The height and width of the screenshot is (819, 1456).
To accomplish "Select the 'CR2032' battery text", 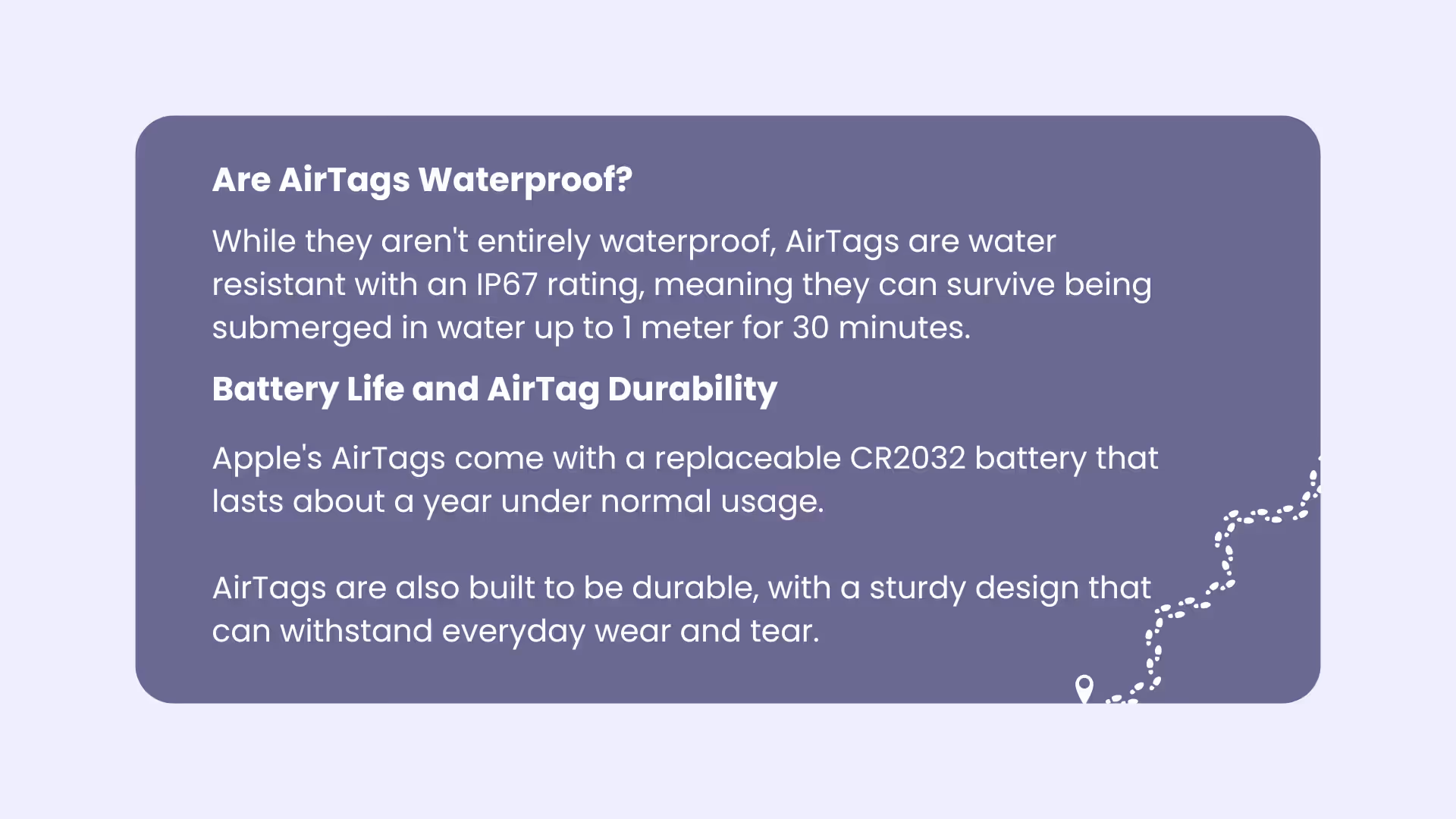I will pos(908,458).
